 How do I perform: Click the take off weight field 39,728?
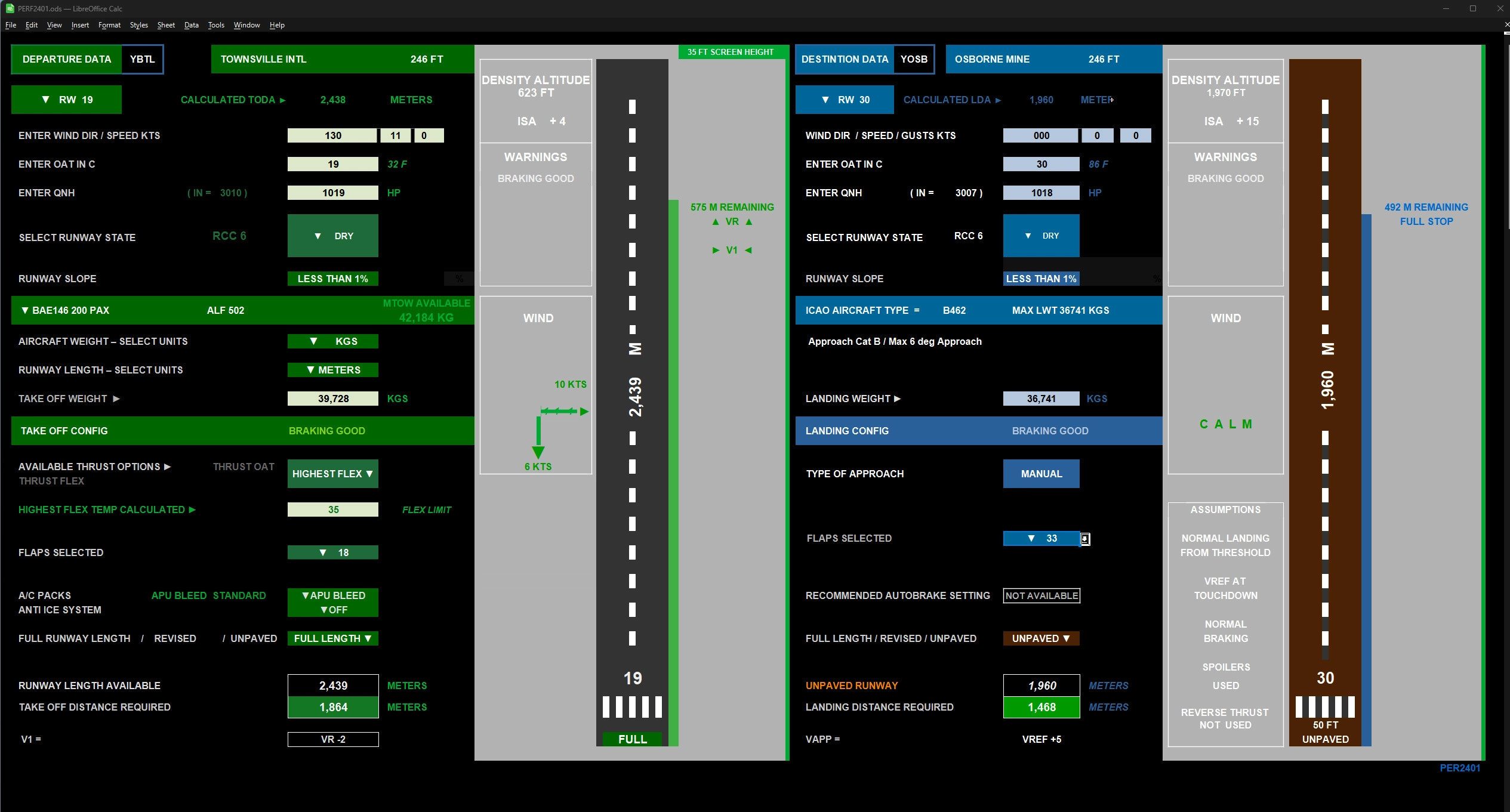tap(333, 399)
